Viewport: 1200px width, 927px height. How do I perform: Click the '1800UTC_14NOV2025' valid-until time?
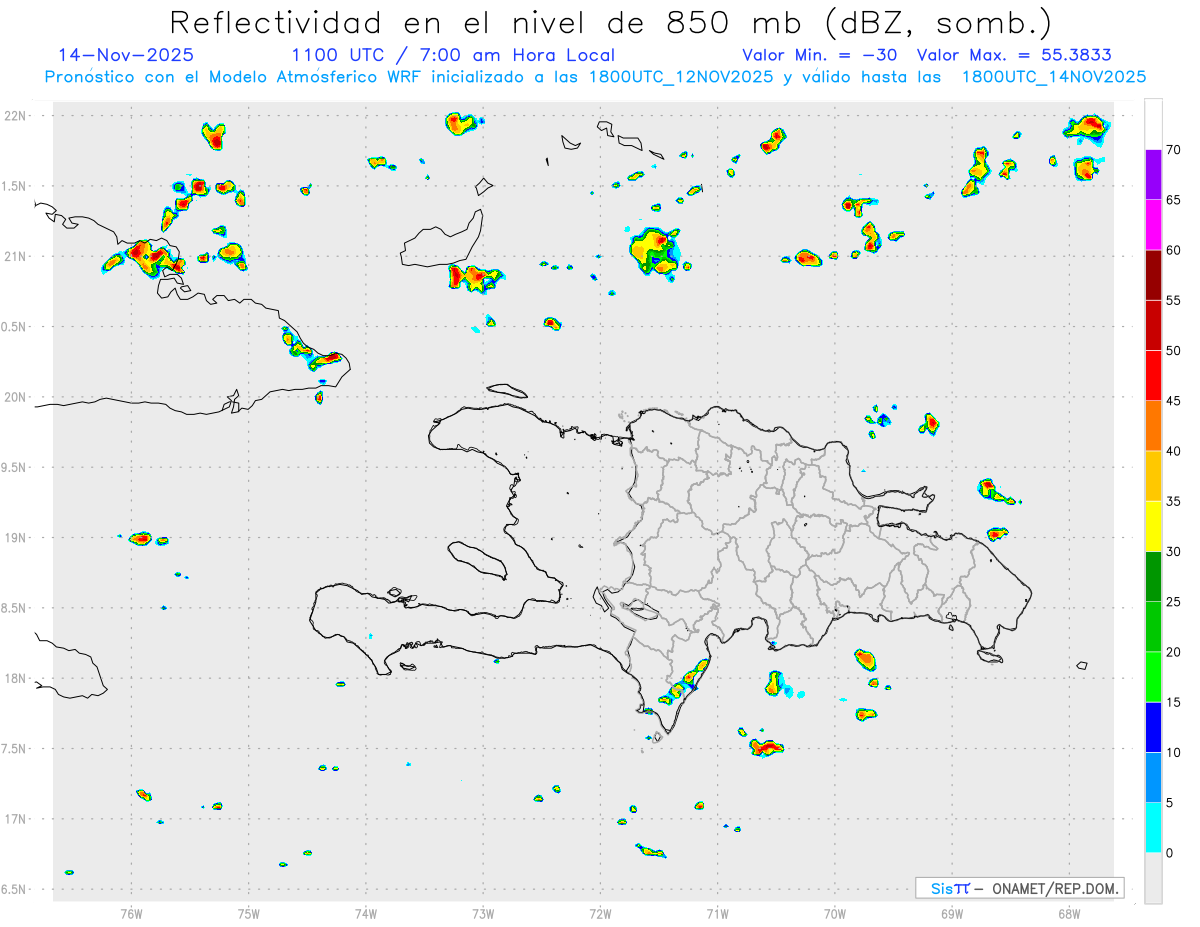pos(1054,77)
